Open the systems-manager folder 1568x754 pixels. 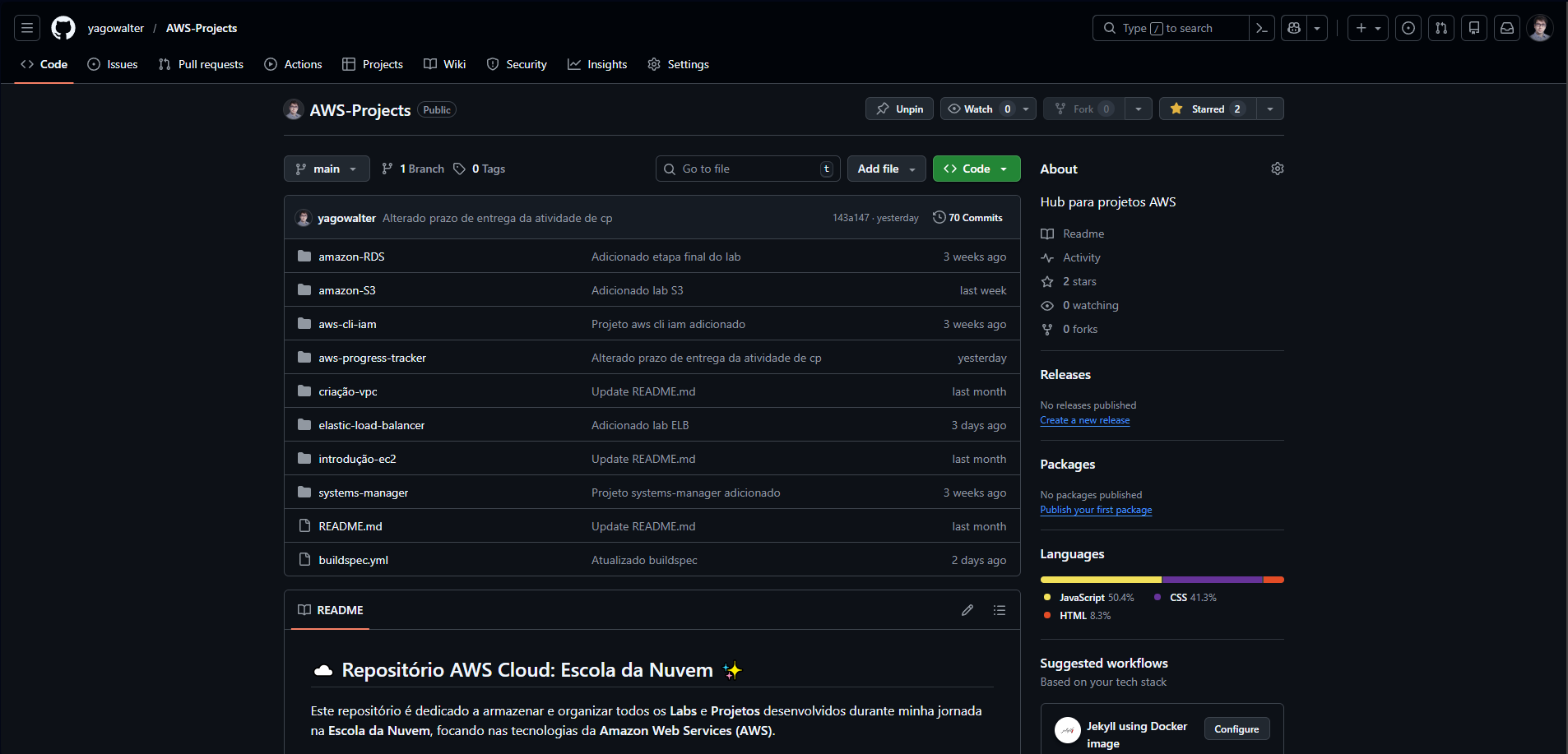364,493
